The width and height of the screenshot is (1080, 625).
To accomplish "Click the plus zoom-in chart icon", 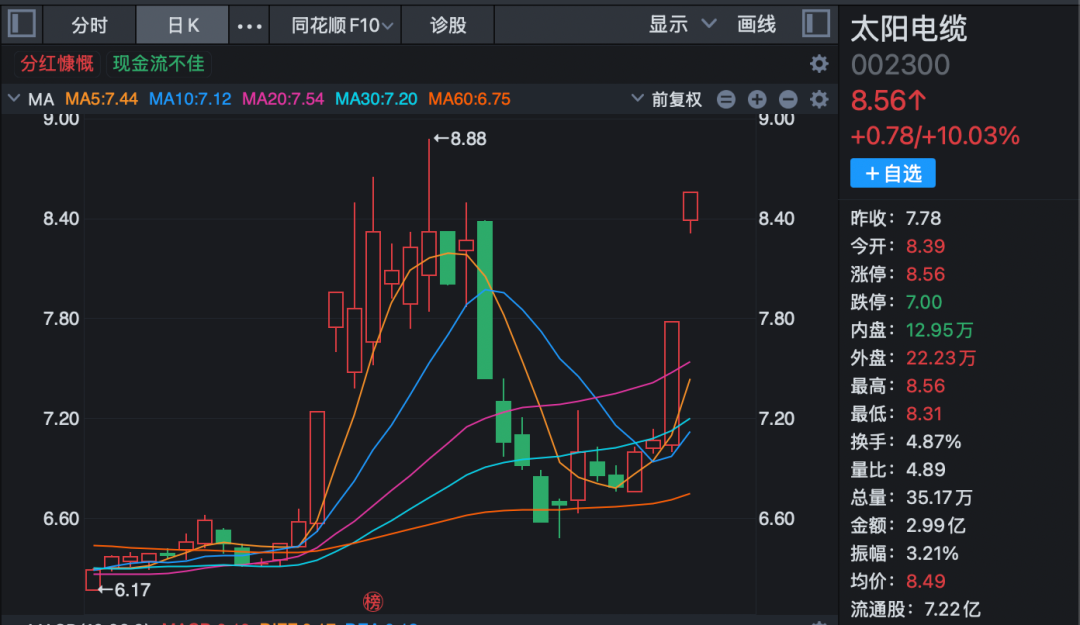I will tap(757, 99).
